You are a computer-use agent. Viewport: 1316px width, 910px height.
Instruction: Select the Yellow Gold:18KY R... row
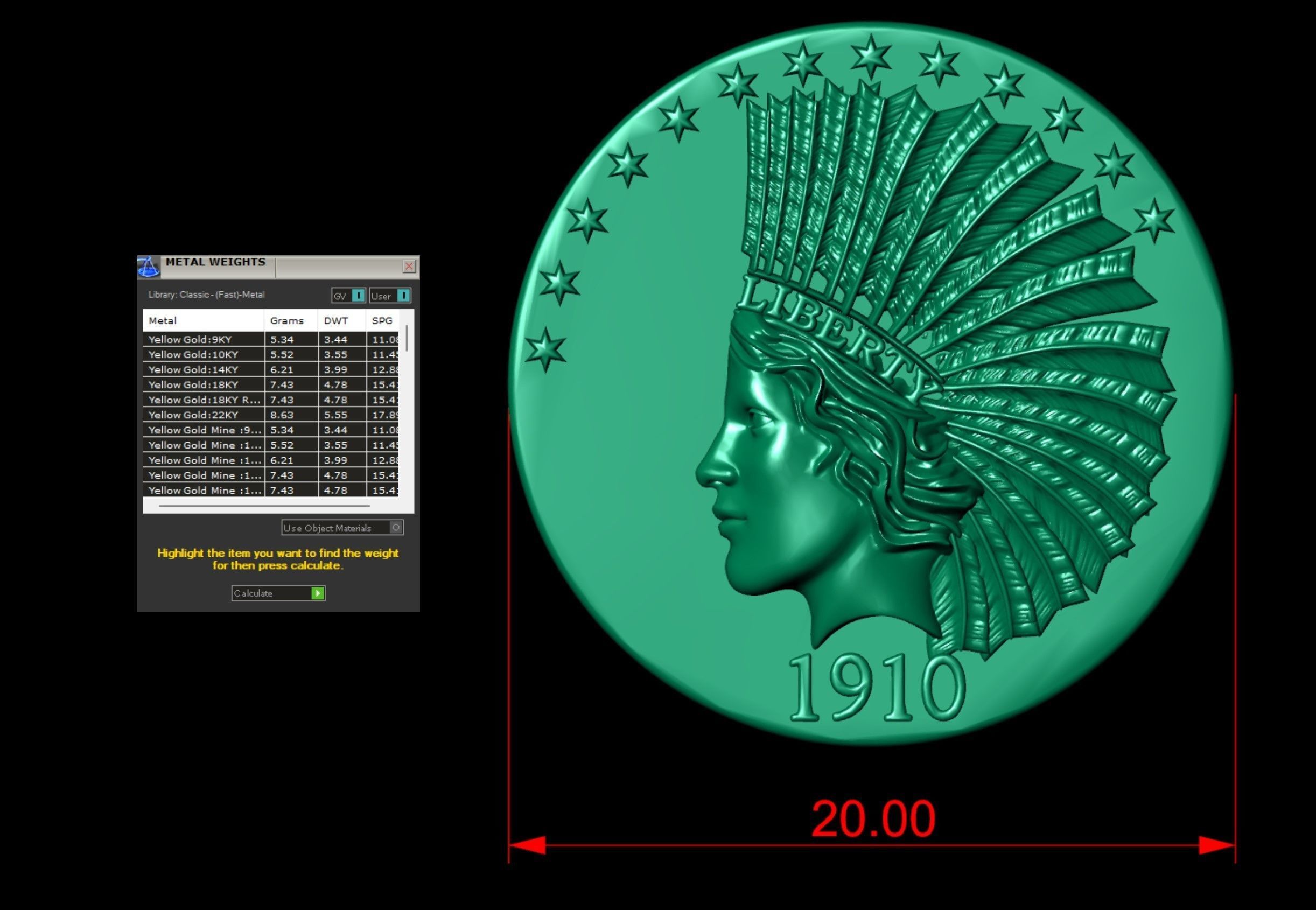[271, 400]
